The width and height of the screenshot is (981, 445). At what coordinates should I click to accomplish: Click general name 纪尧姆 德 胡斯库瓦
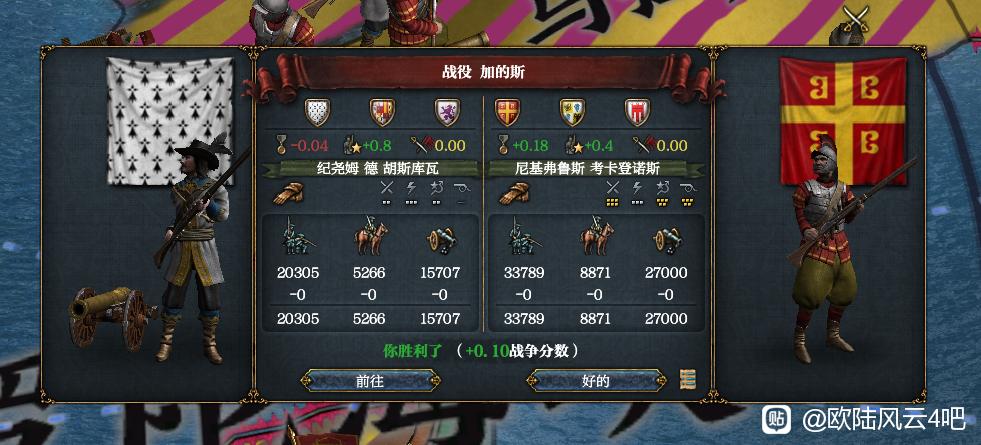(369, 169)
